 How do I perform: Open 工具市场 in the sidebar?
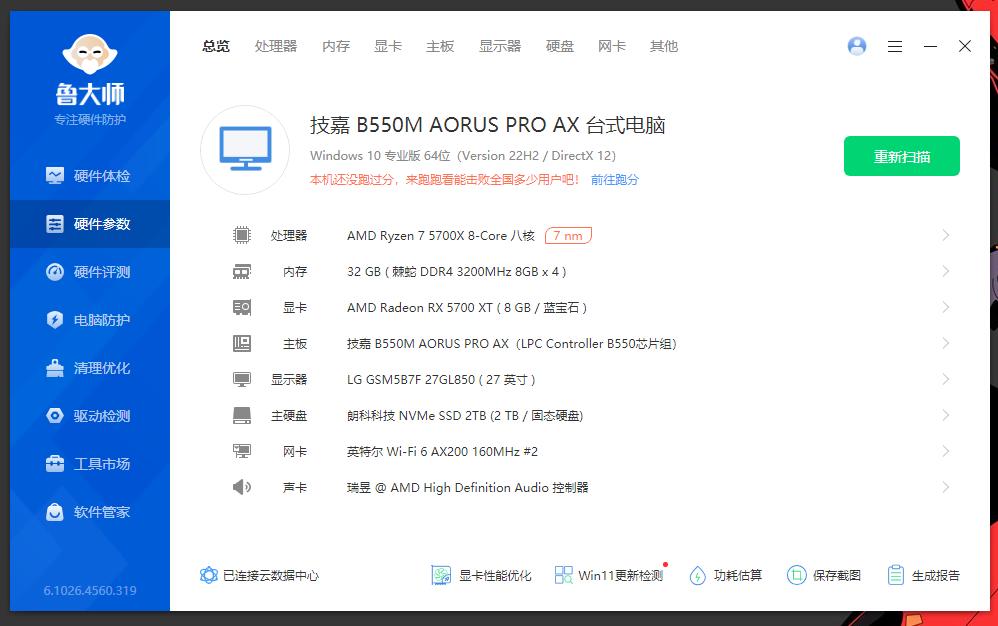point(90,464)
